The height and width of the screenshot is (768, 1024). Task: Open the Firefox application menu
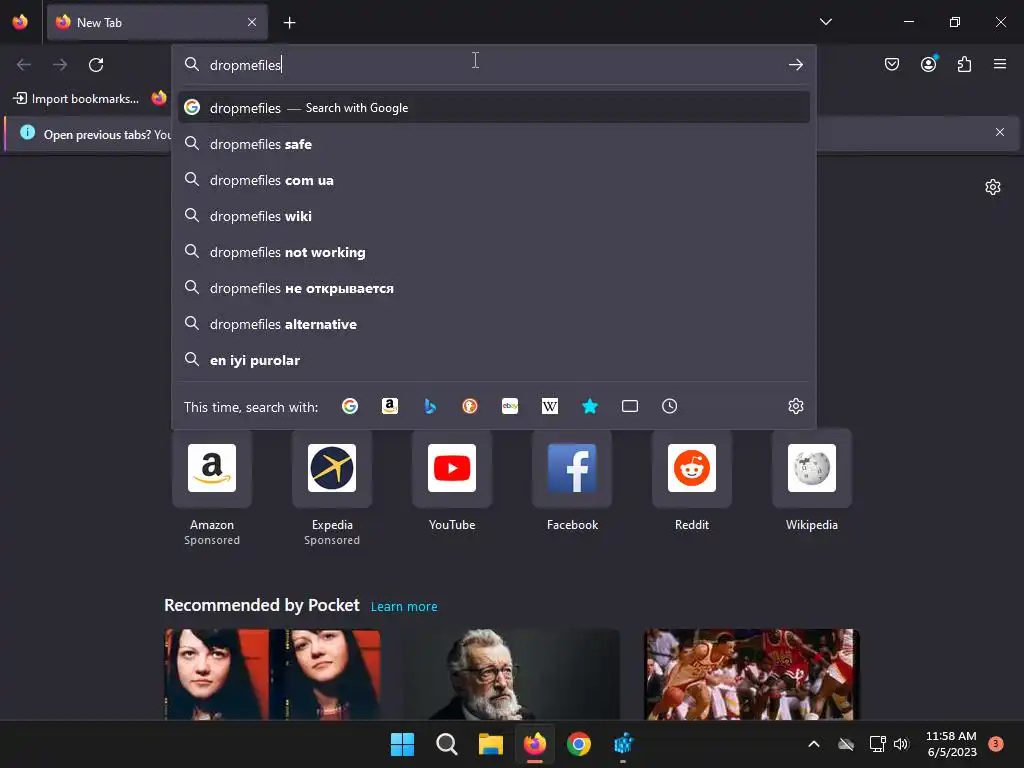[x=999, y=64]
